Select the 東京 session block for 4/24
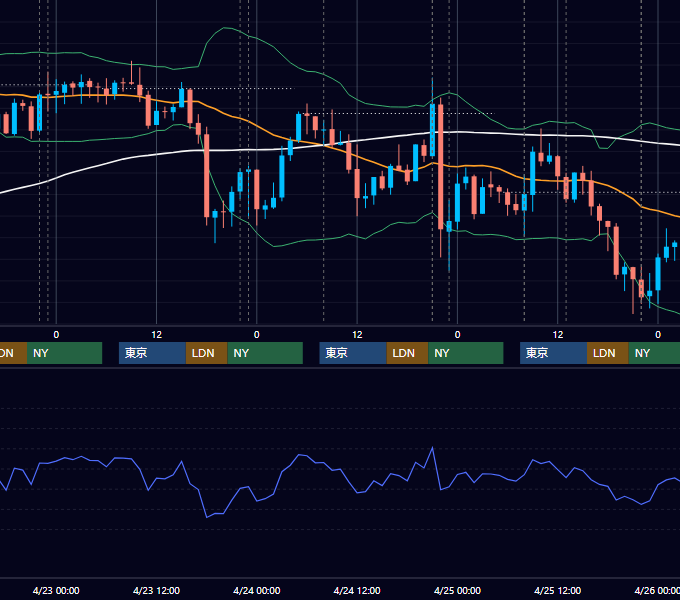 click(x=353, y=353)
